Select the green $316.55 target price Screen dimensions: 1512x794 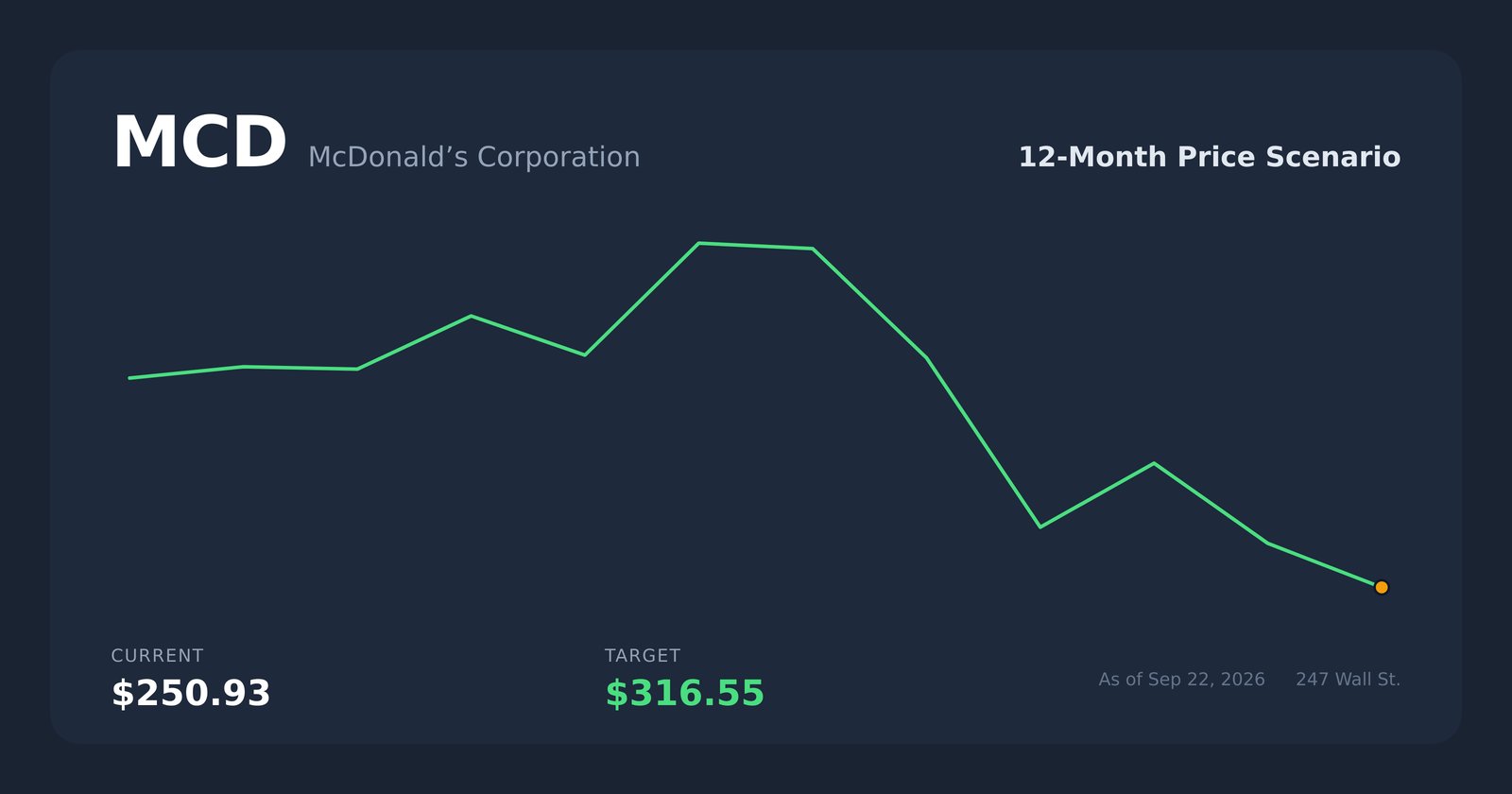(x=684, y=693)
